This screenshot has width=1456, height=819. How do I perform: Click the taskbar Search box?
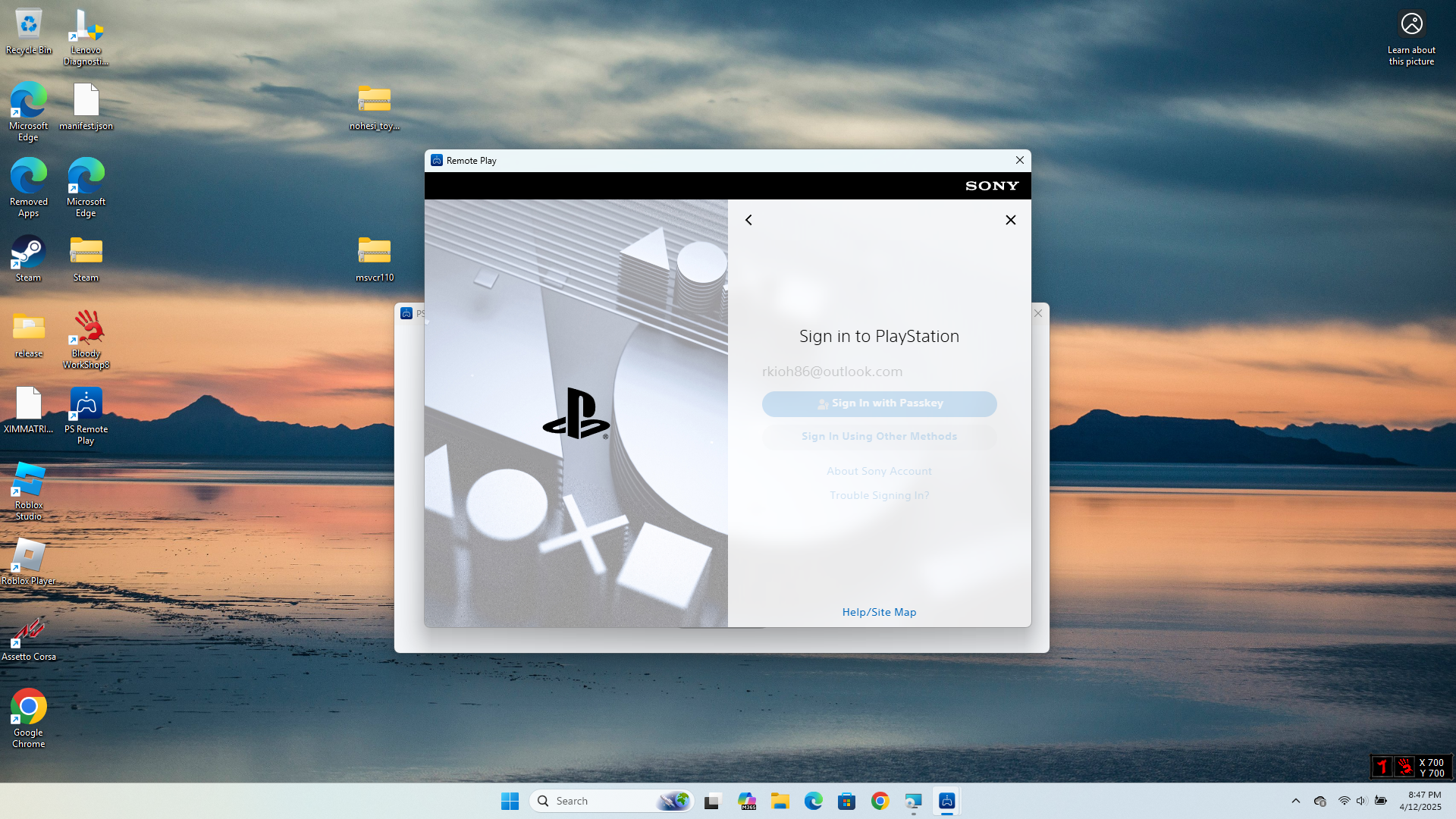(611, 801)
